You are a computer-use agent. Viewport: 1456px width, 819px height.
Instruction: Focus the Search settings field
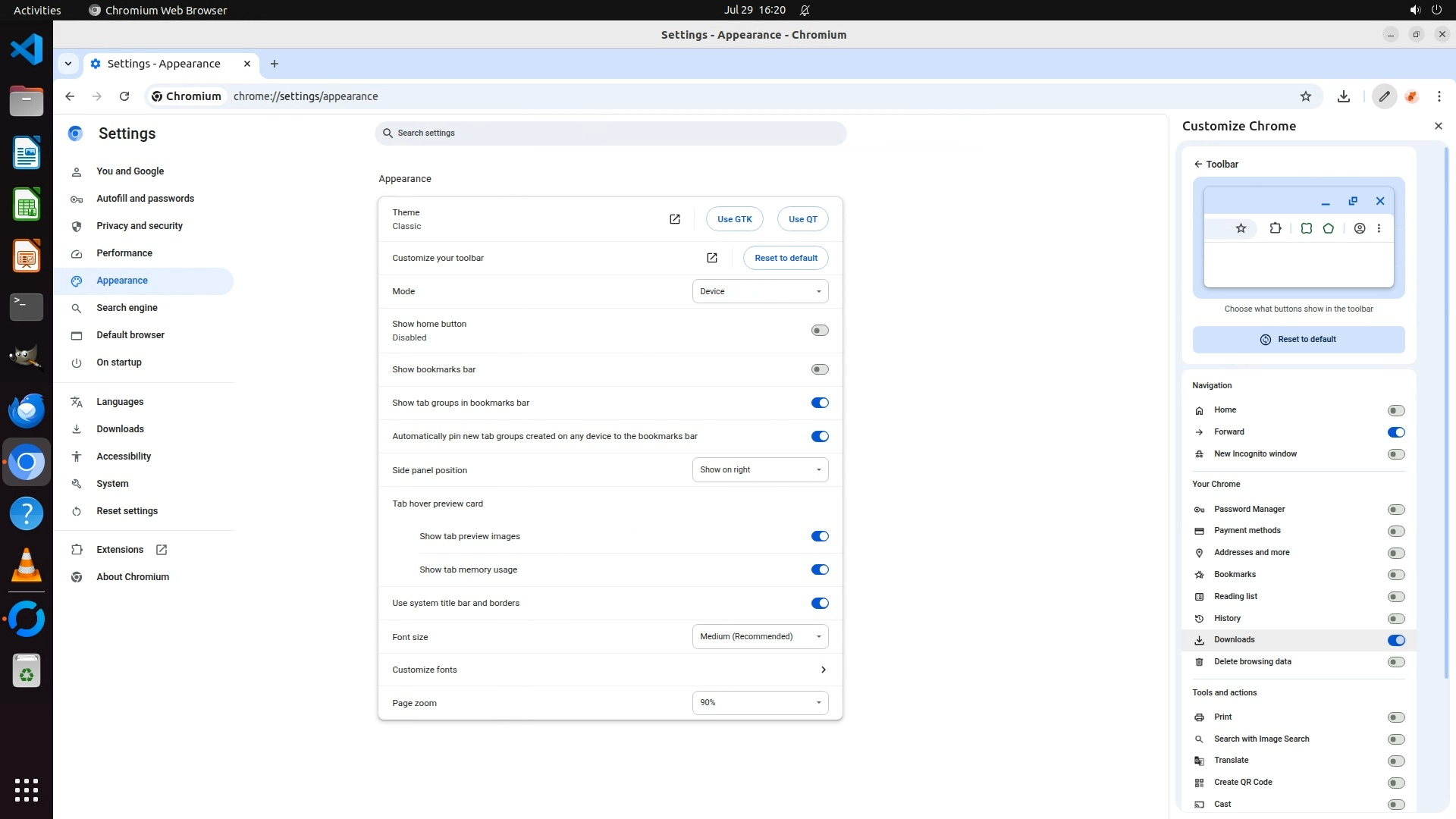[610, 133]
